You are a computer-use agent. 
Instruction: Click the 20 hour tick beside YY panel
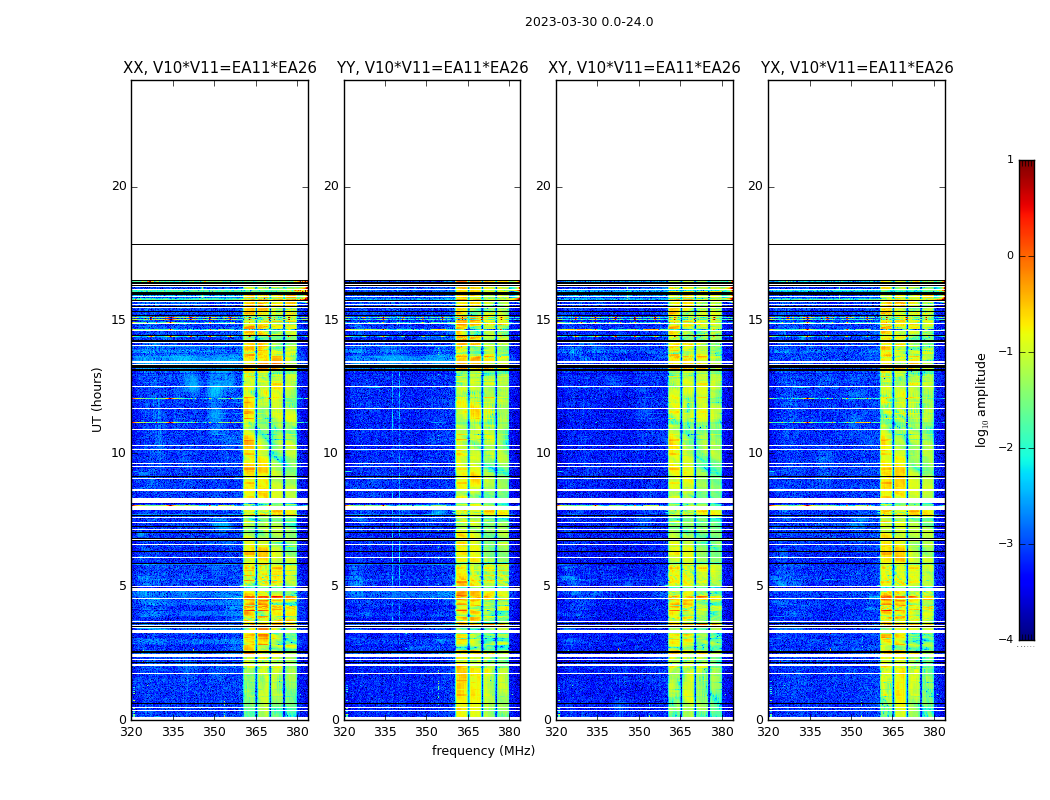pos(330,186)
